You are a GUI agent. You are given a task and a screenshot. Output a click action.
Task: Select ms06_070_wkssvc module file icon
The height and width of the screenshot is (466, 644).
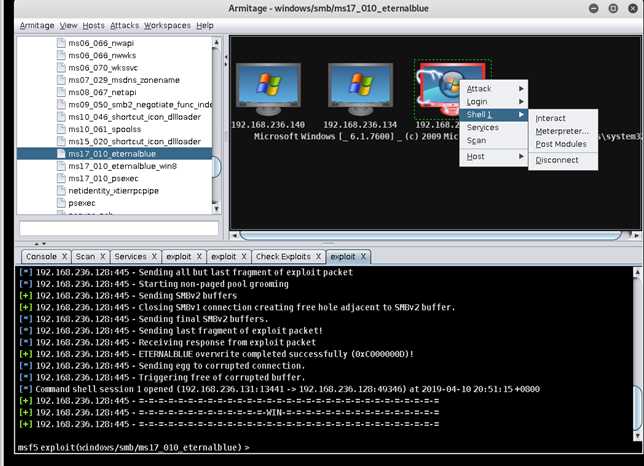coord(61,67)
